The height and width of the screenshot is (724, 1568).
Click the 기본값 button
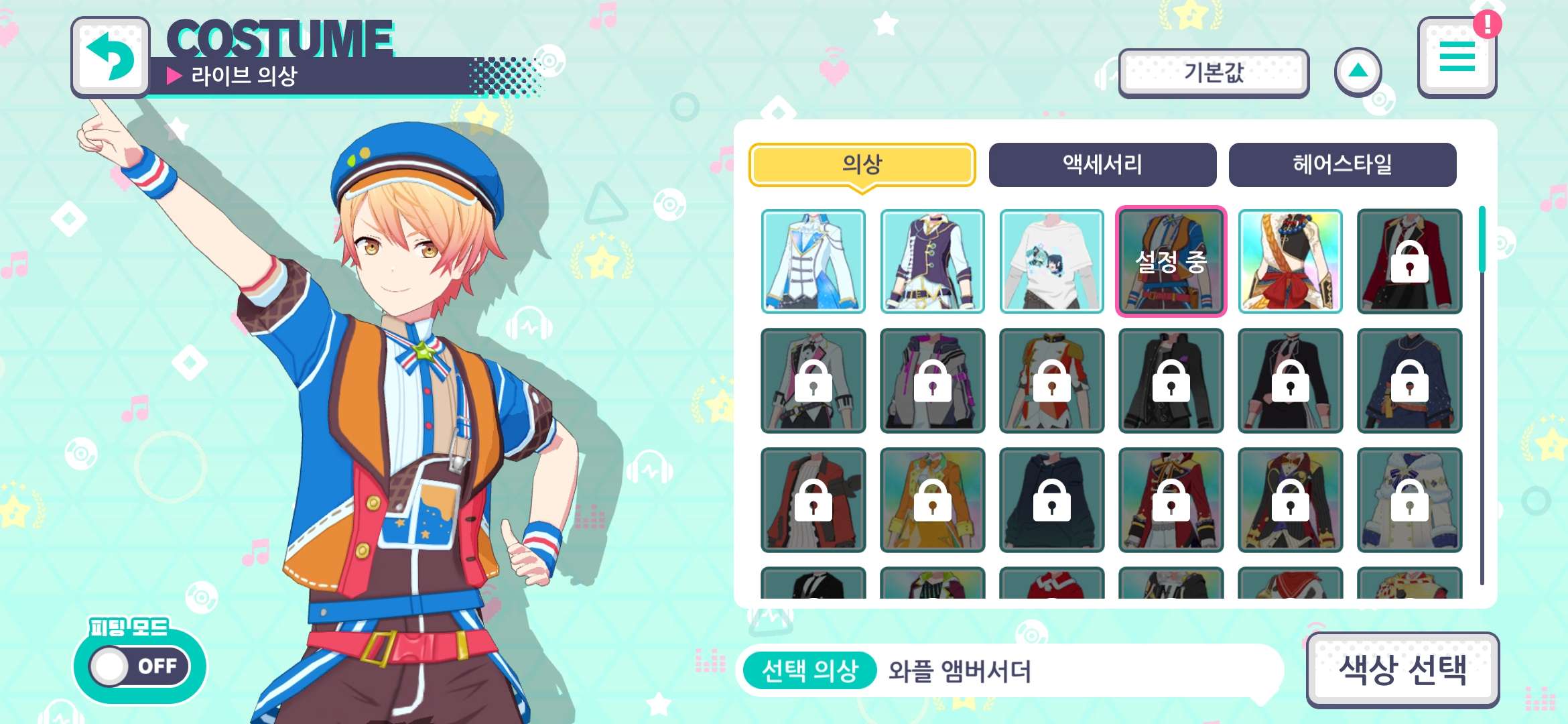(1214, 72)
